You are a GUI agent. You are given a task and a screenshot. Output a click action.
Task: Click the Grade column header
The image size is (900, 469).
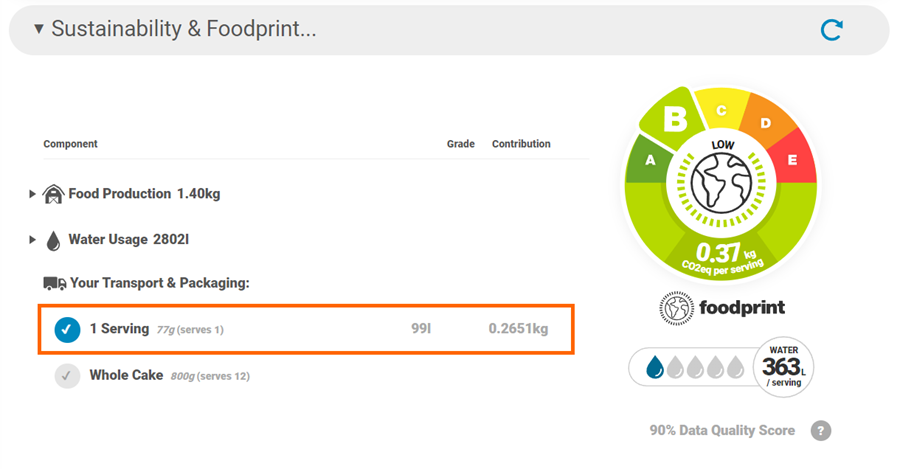tap(460, 144)
